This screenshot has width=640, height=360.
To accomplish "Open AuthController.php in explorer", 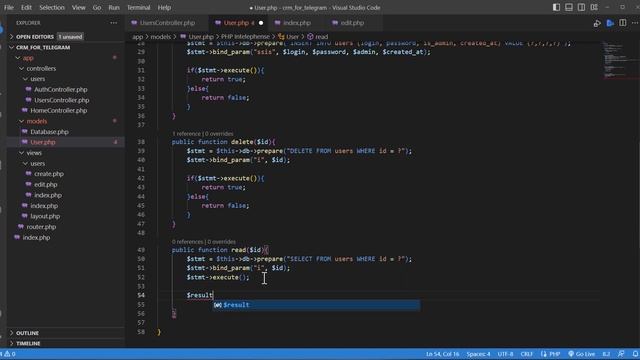I will pos(60,89).
